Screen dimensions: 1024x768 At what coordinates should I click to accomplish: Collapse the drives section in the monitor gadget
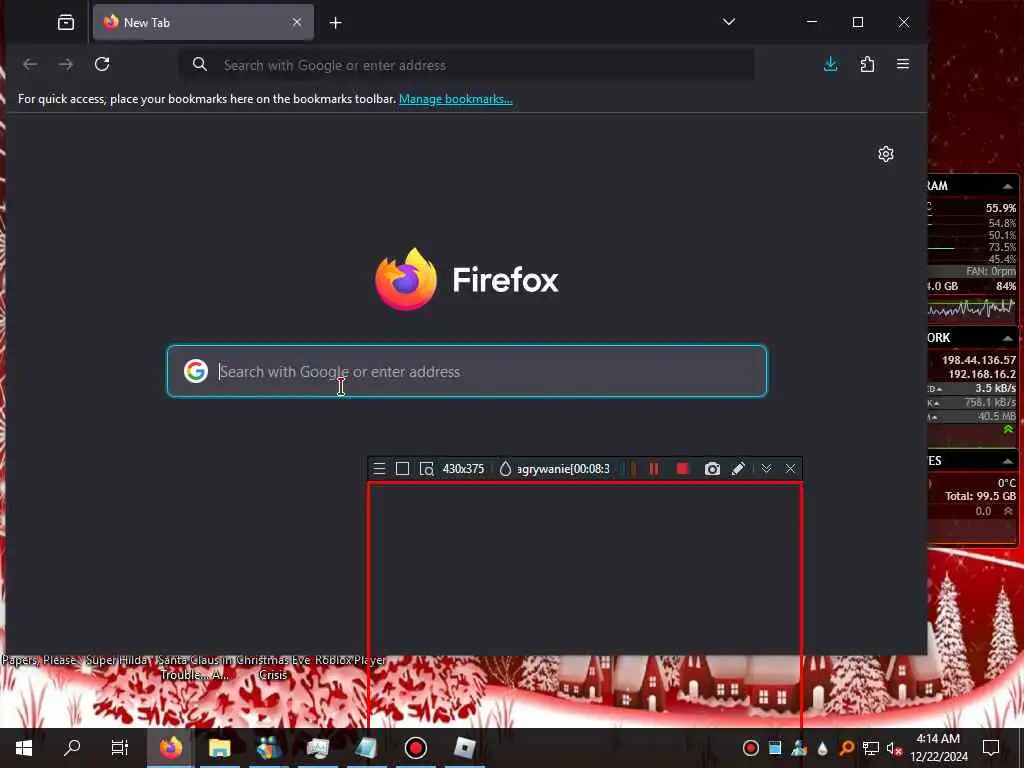pos(1007,461)
